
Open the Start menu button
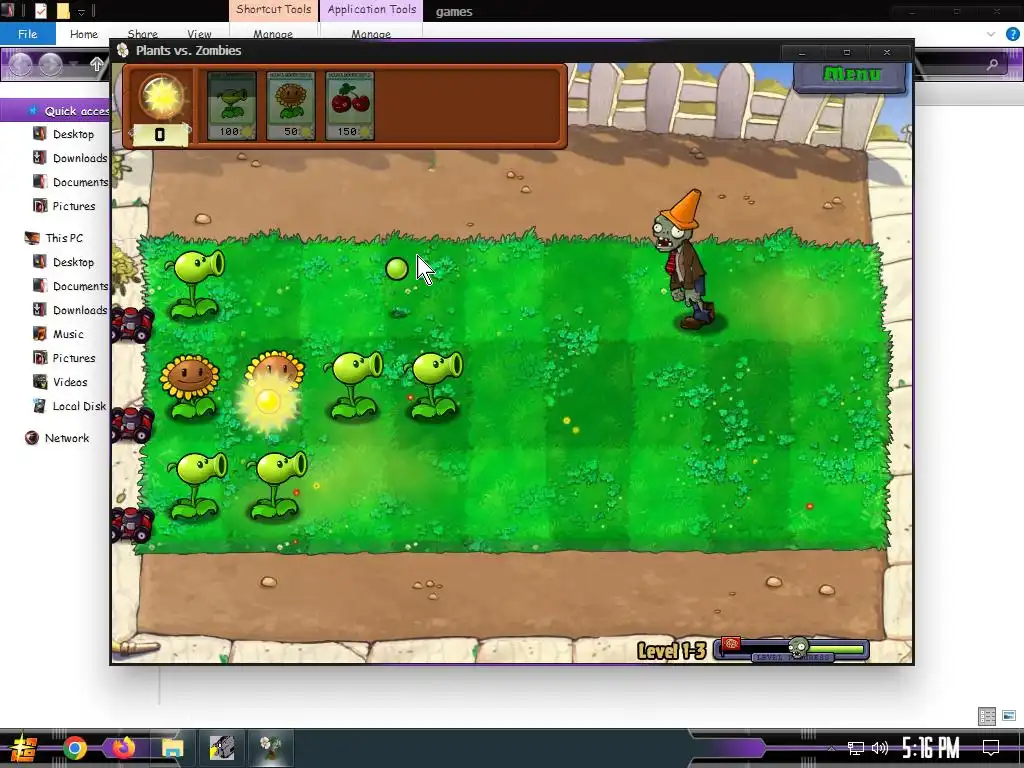pos(24,748)
